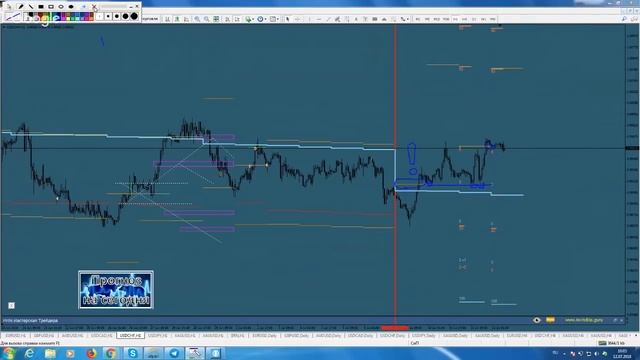640x360 pixels.
Task: Open the USDCHF,Daily chart tab
Action: 392,336
